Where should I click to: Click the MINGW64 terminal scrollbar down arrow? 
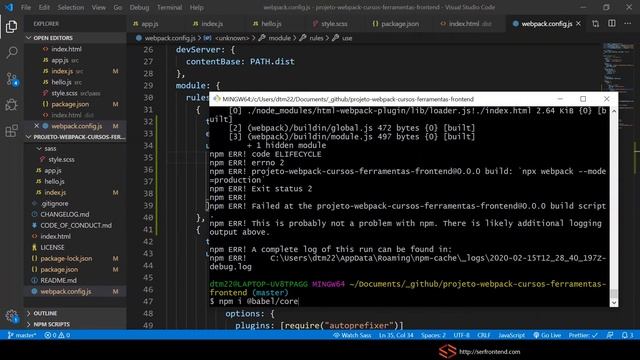(613, 302)
